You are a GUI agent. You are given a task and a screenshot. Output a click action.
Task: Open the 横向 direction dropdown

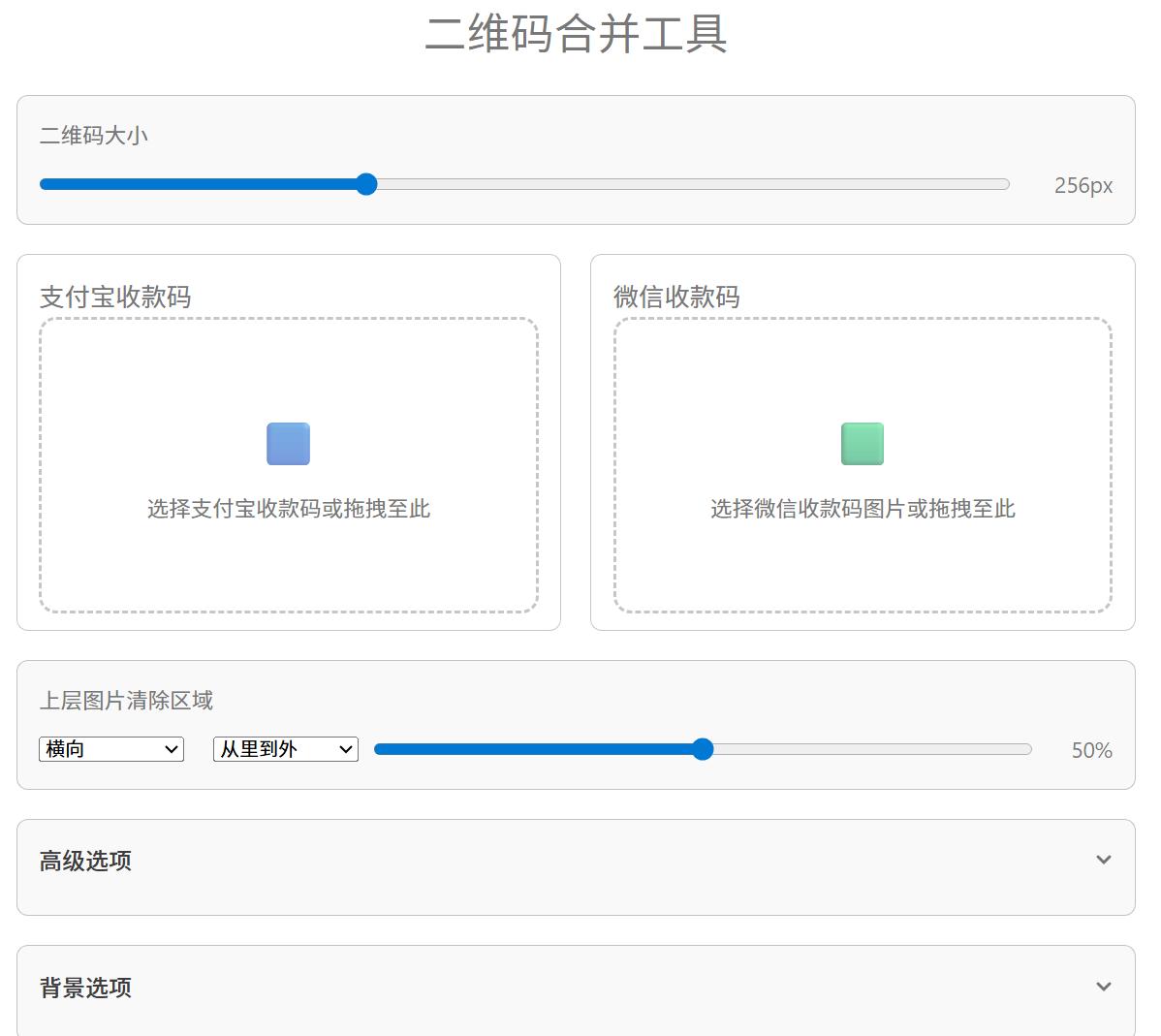111,749
